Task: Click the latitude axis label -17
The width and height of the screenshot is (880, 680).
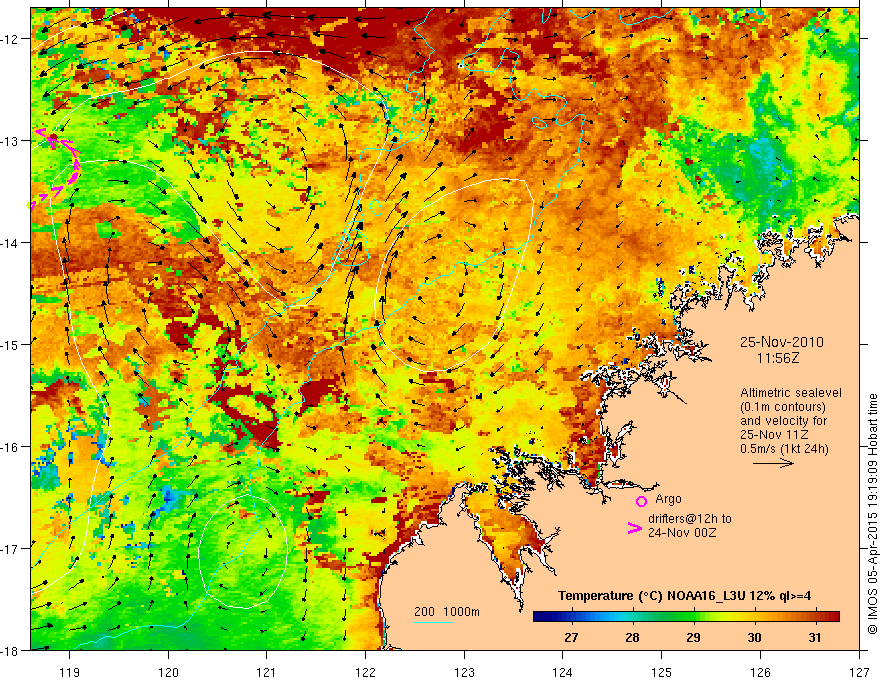Action: tap(9, 549)
